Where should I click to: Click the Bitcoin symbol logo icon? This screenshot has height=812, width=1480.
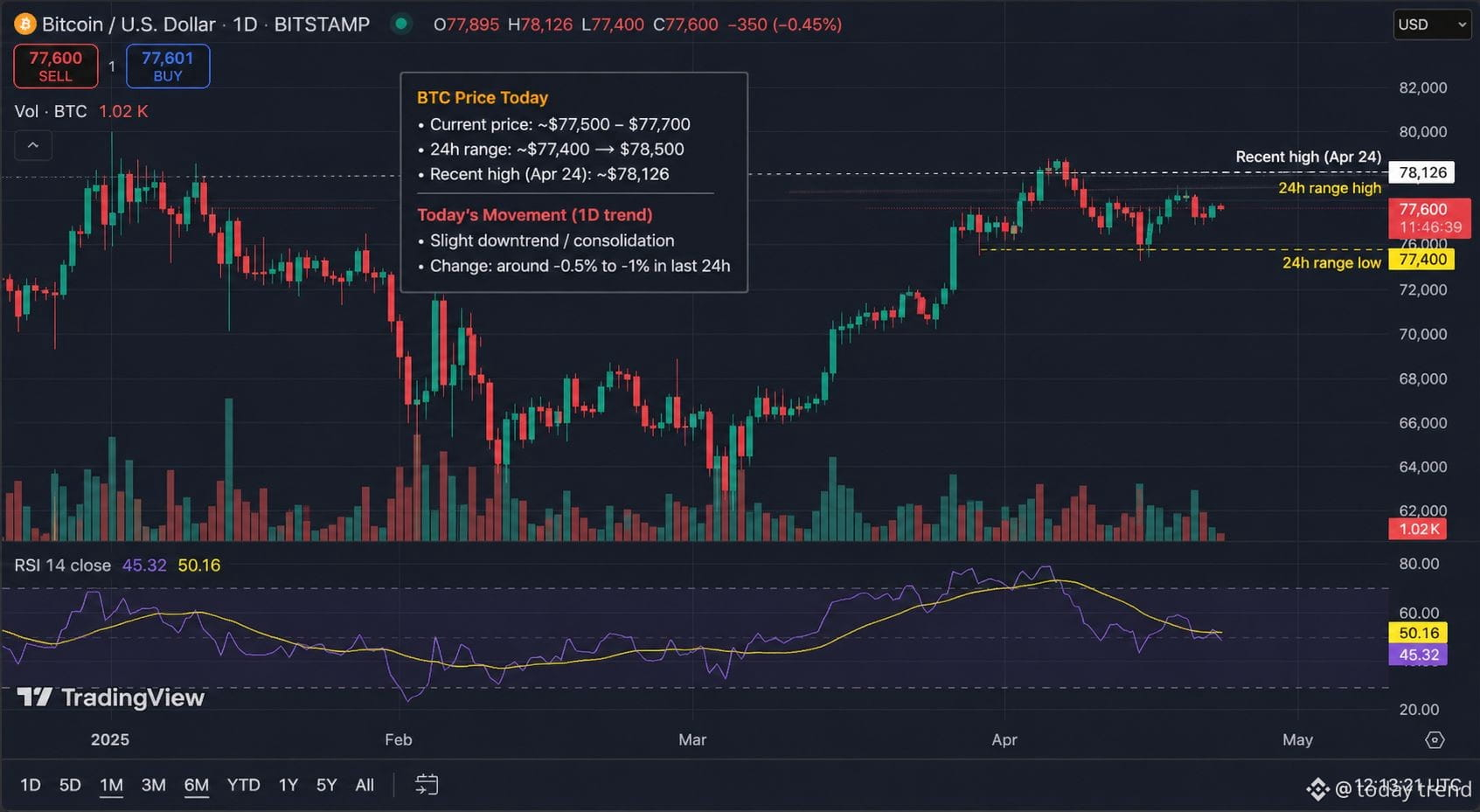pos(24,24)
